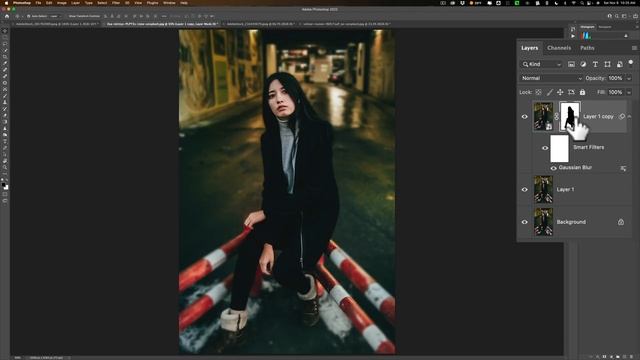
Task: Switch to the Channels tab
Action: click(559, 48)
